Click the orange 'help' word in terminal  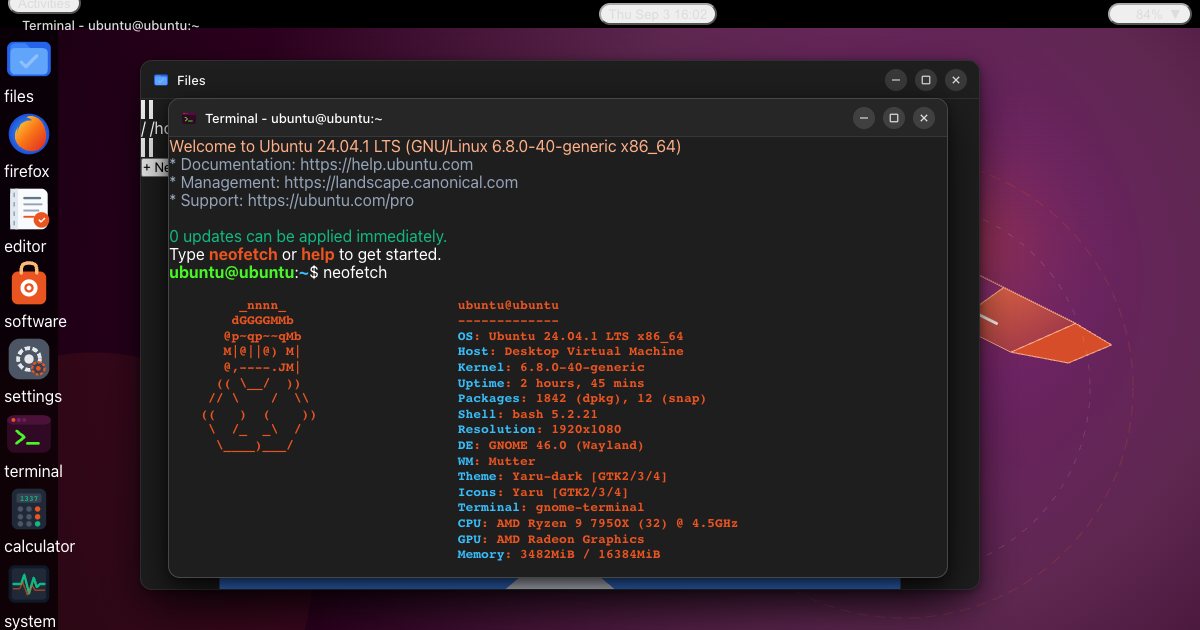318,255
